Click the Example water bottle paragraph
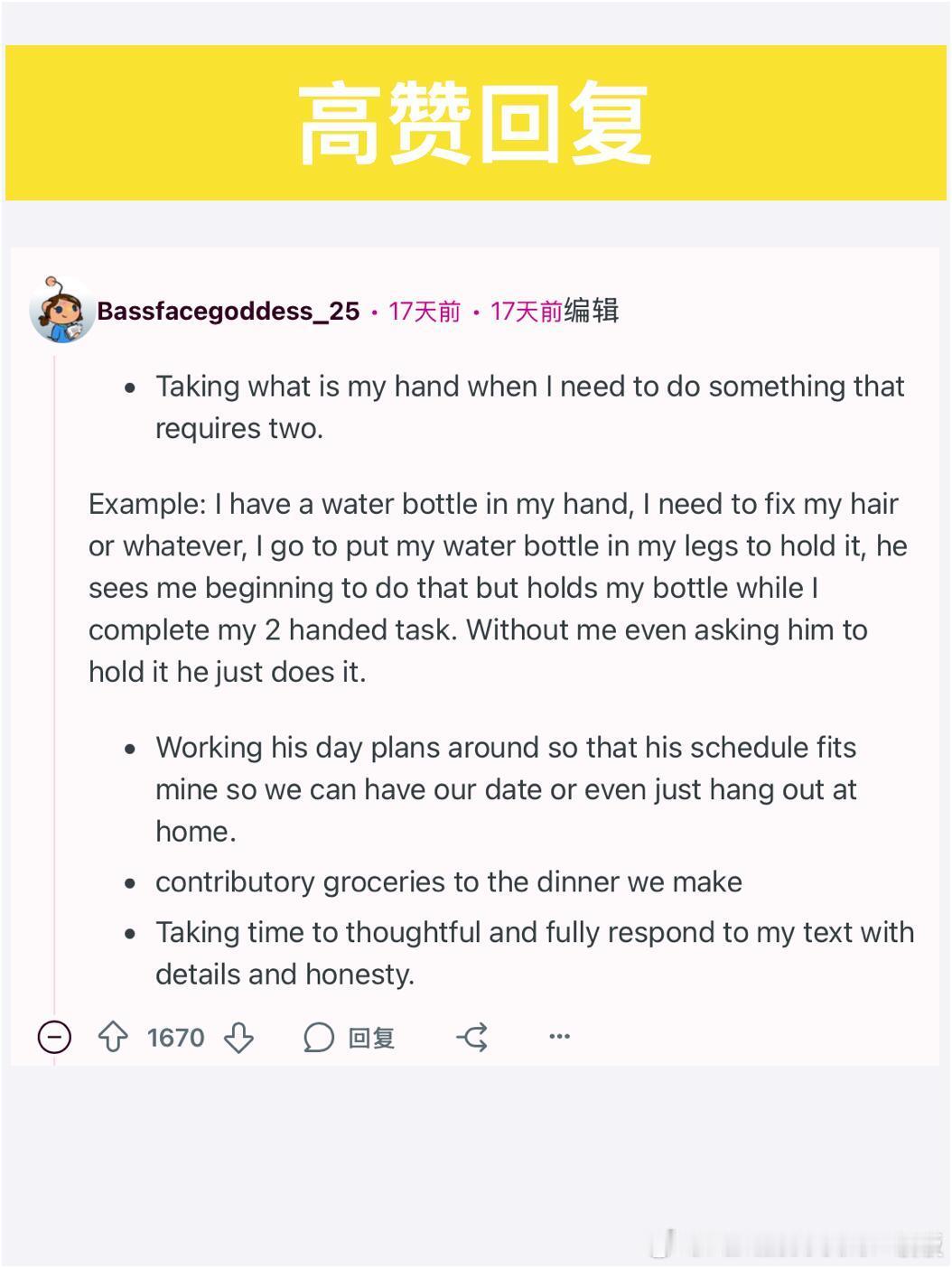 point(498,588)
